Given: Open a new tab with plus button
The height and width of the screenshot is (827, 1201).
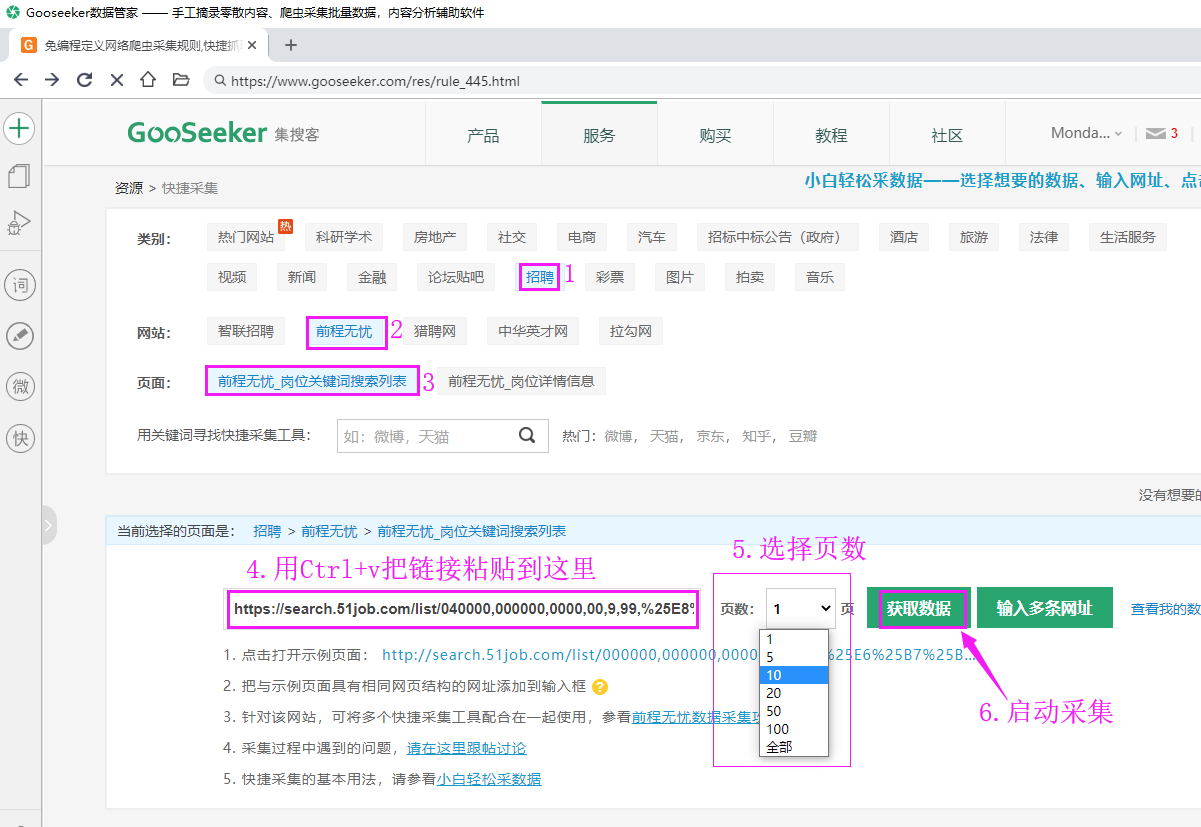Looking at the screenshot, I should point(291,45).
